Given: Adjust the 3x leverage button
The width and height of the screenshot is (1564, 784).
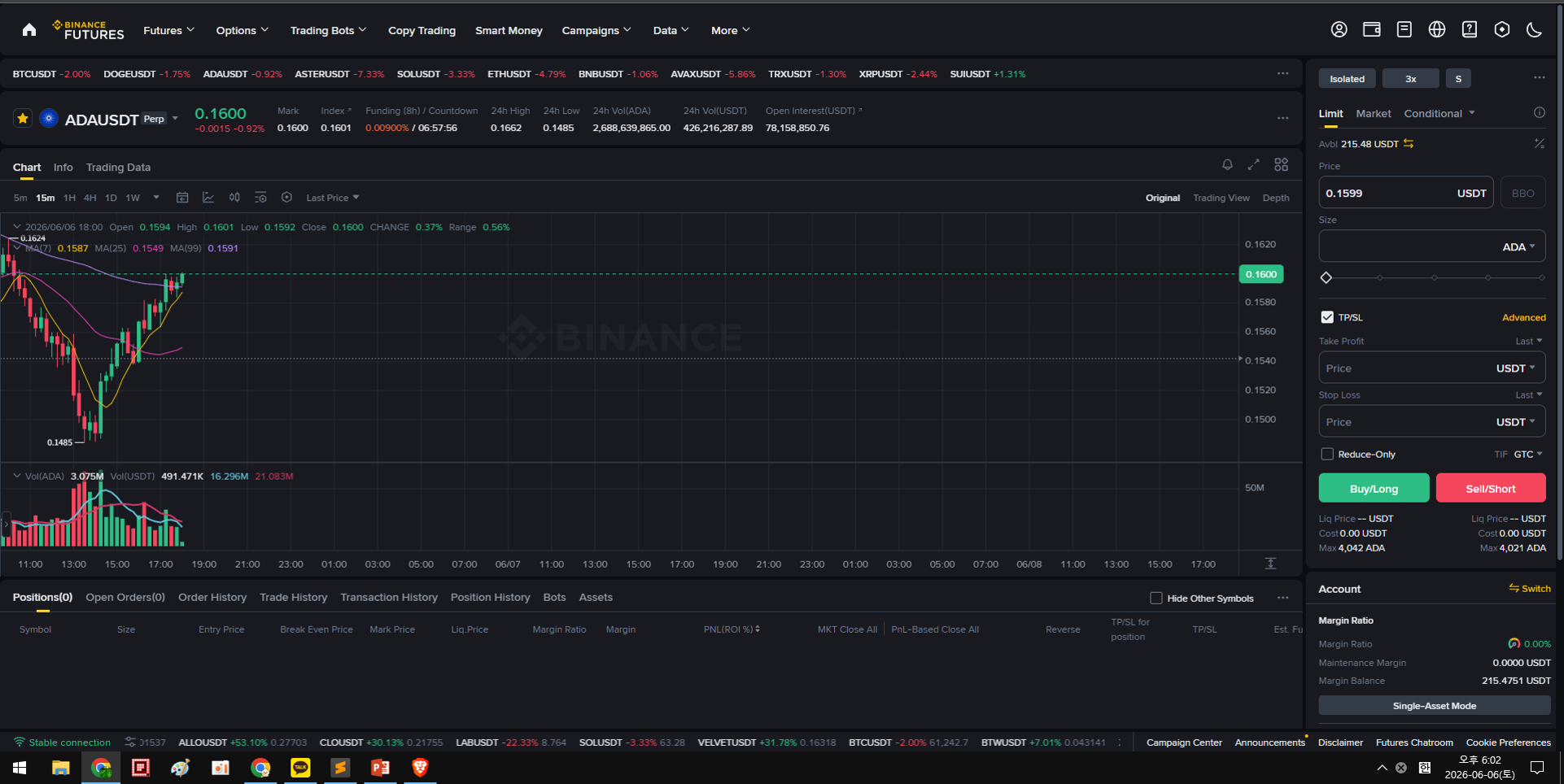Looking at the screenshot, I should (x=1410, y=78).
